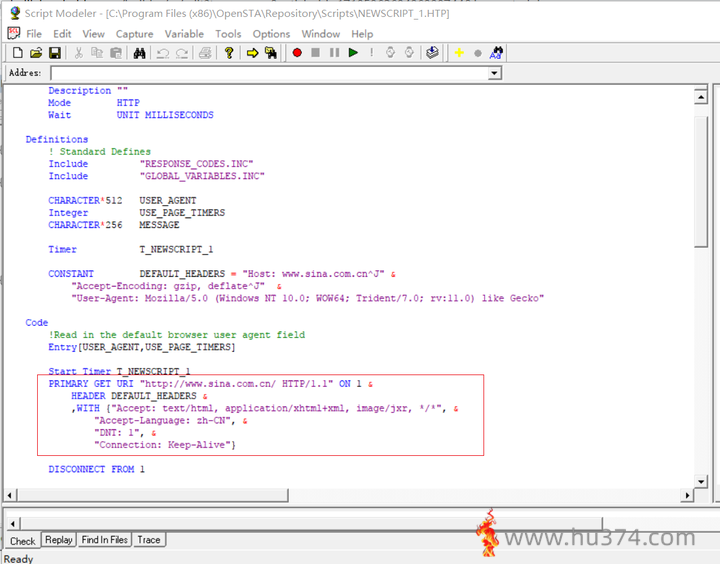Pause capture with the pause button
Image resolution: width=720 pixels, height=564 pixels.
point(334,53)
